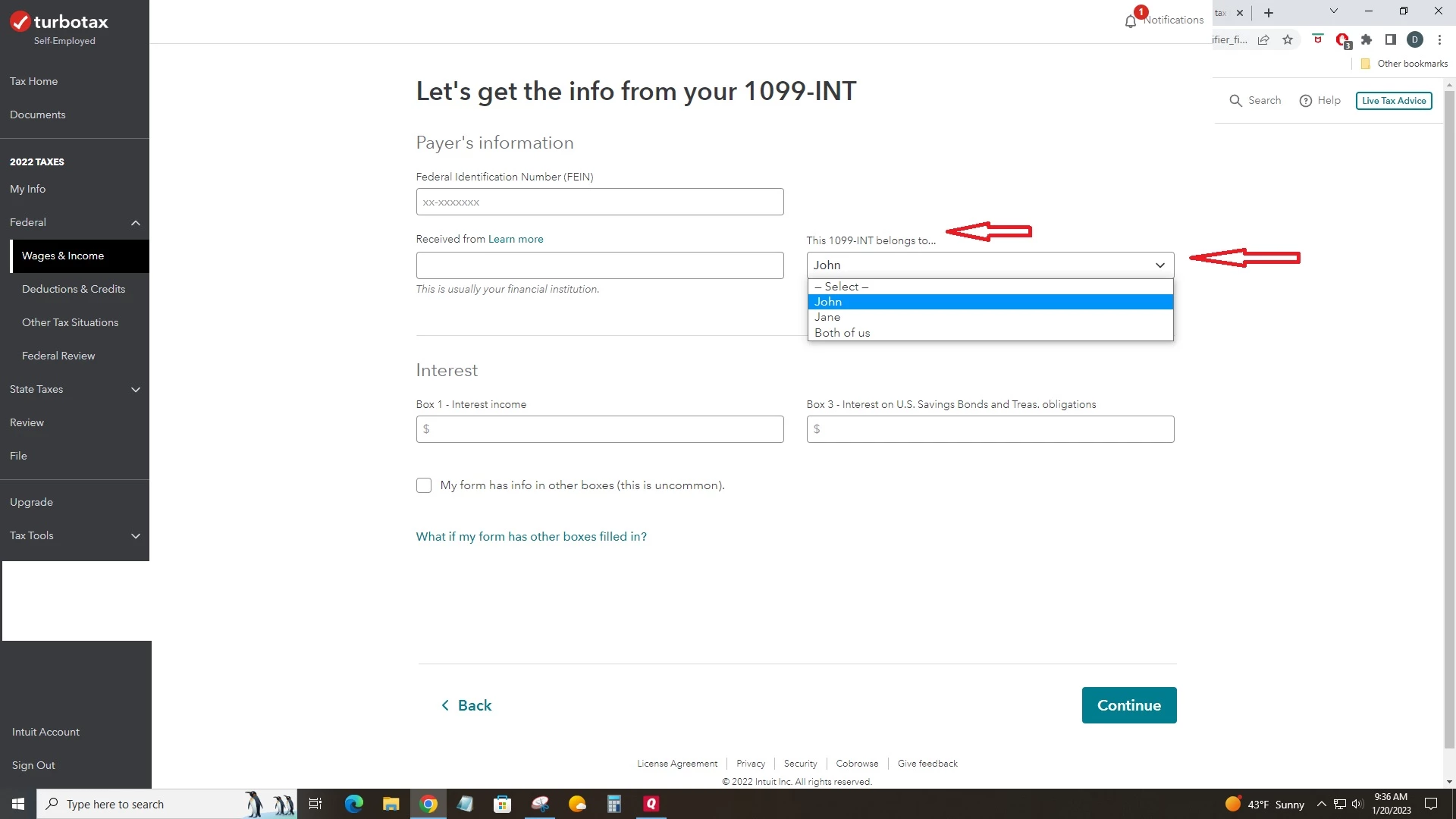1456x819 pixels.
Task: Click Chrome icon in taskbar
Action: pyautogui.click(x=428, y=804)
